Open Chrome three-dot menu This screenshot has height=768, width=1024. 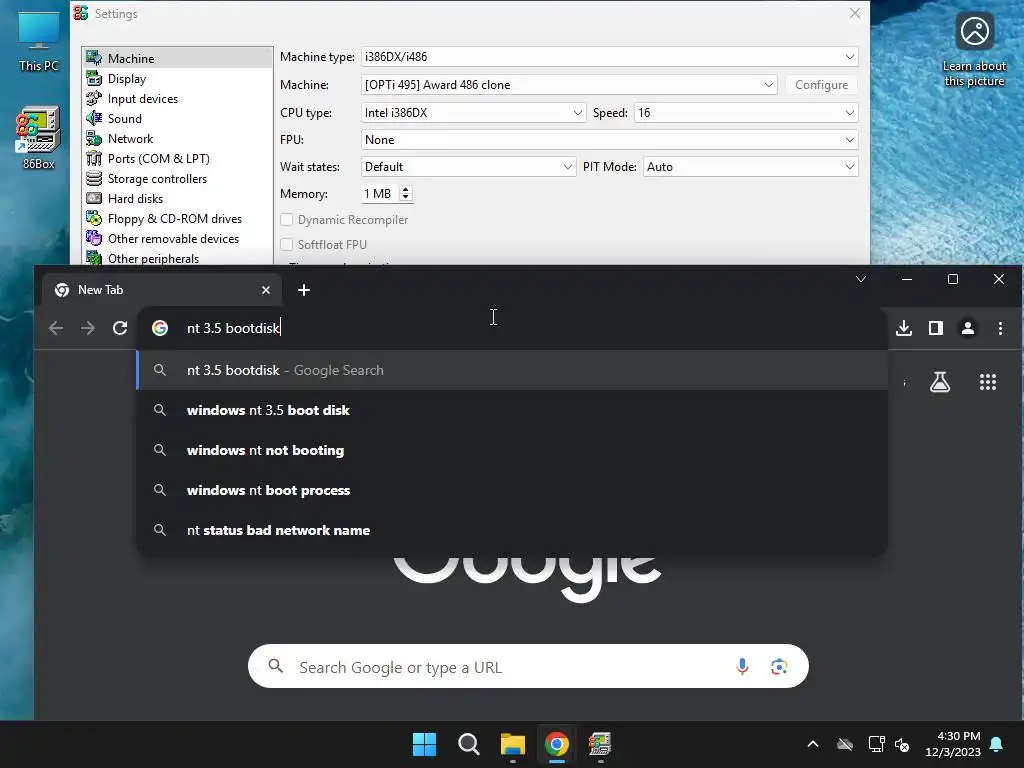tap(1000, 328)
